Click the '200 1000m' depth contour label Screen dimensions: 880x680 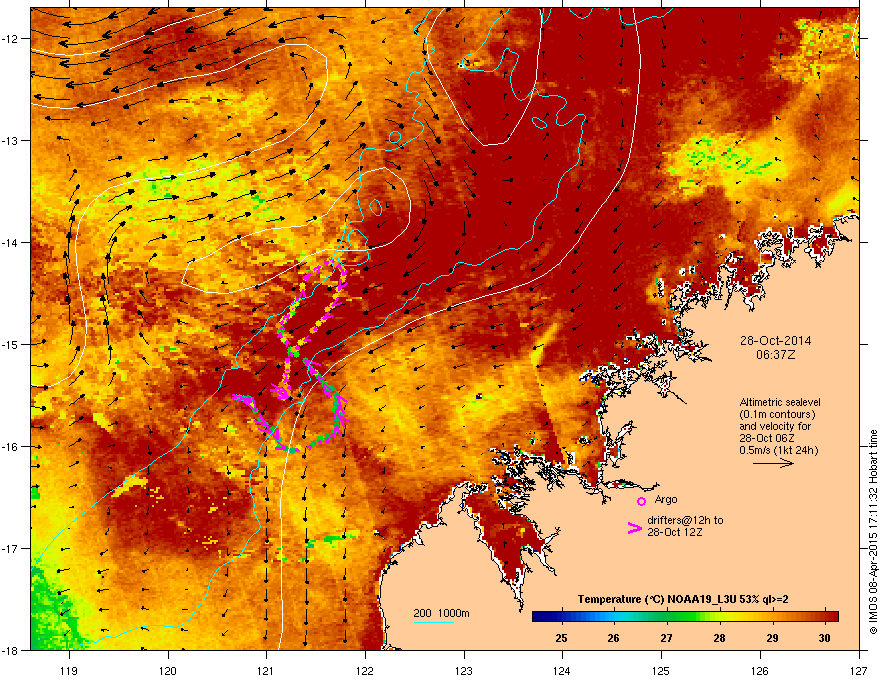tap(441, 613)
